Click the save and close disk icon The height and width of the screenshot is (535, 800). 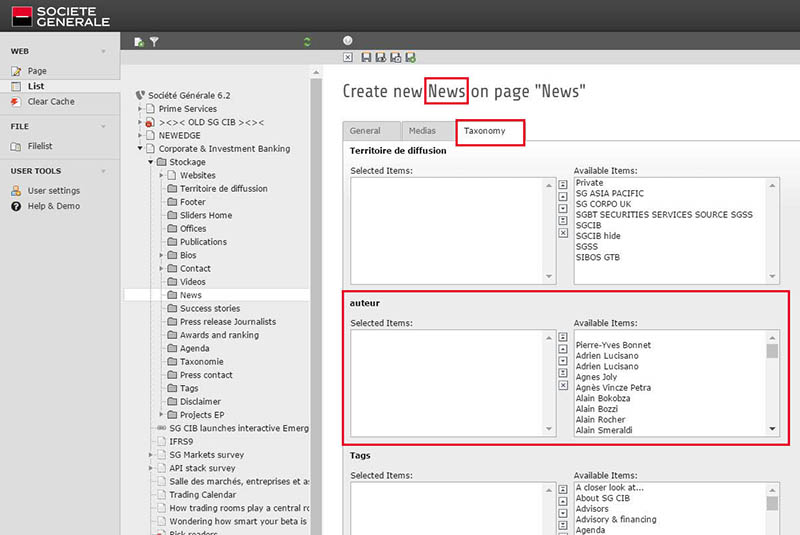(x=395, y=57)
